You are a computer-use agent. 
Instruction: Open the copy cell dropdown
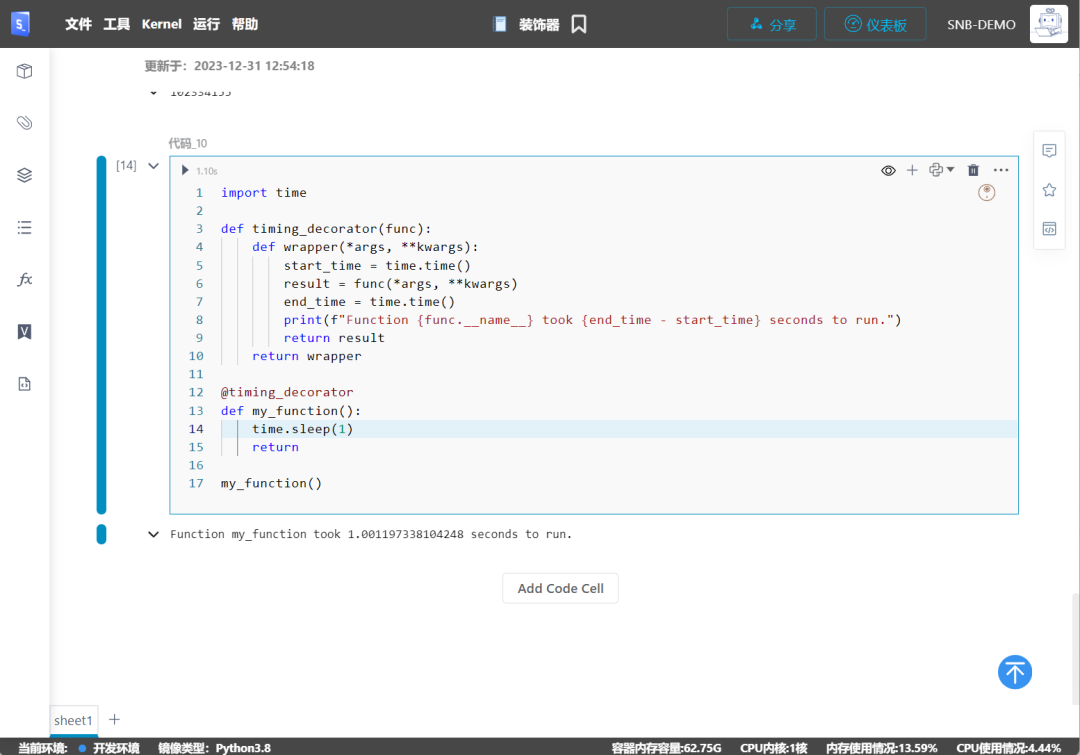[942, 170]
